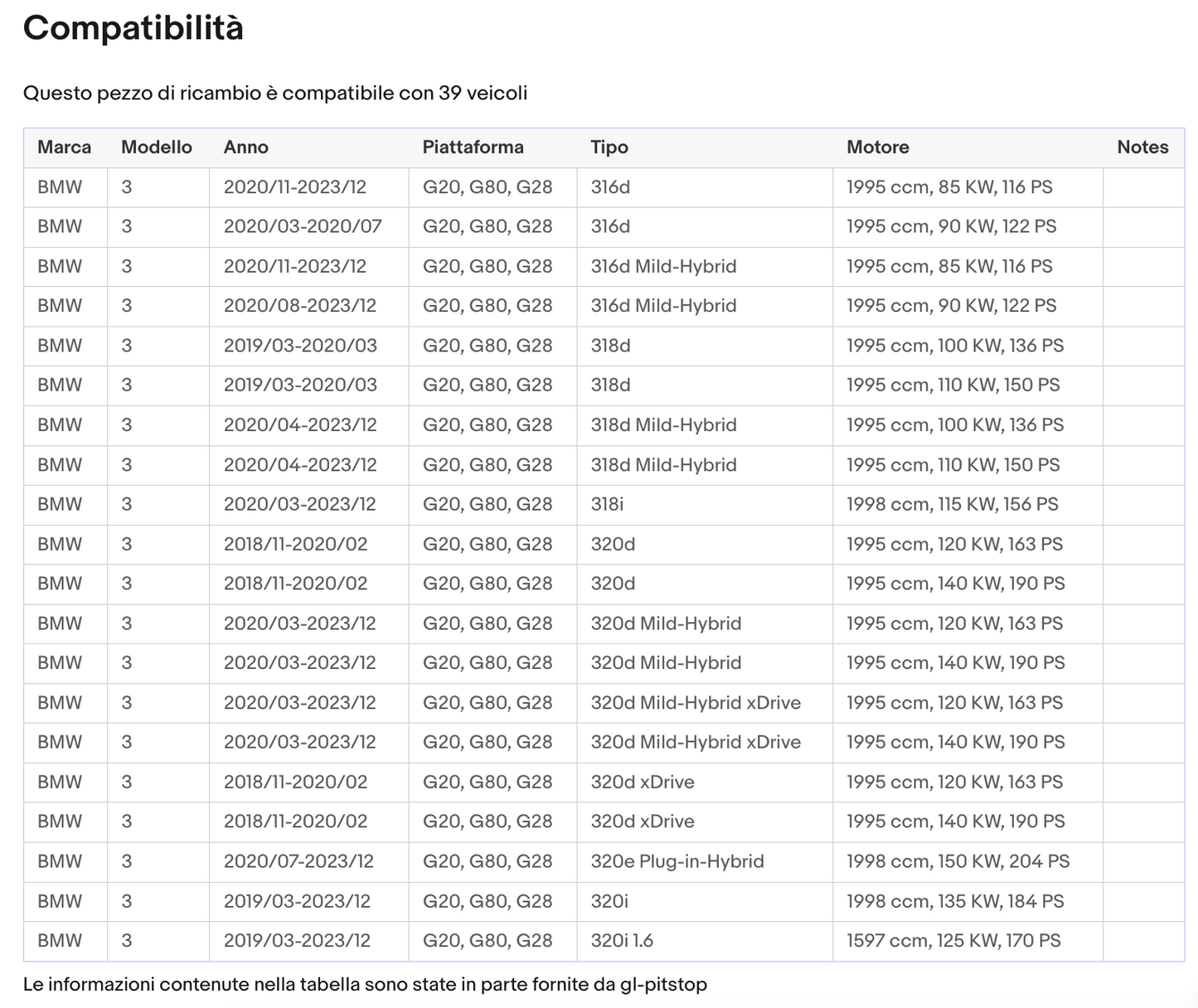Select the 2020/07-2023/12 year cell

pyautogui.click(x=308, y=862)
